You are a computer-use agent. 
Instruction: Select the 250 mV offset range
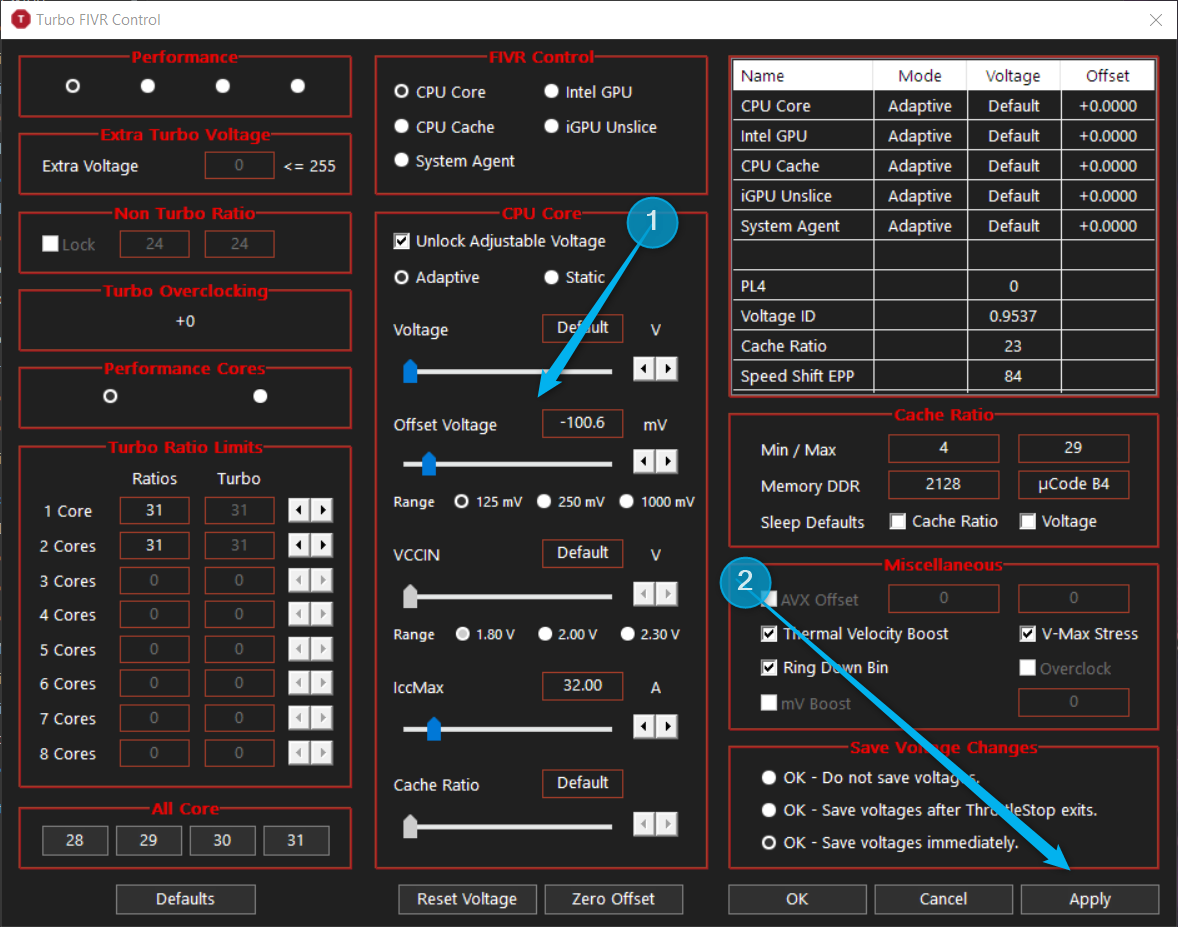pyautogui.click(x=546, y=502)
